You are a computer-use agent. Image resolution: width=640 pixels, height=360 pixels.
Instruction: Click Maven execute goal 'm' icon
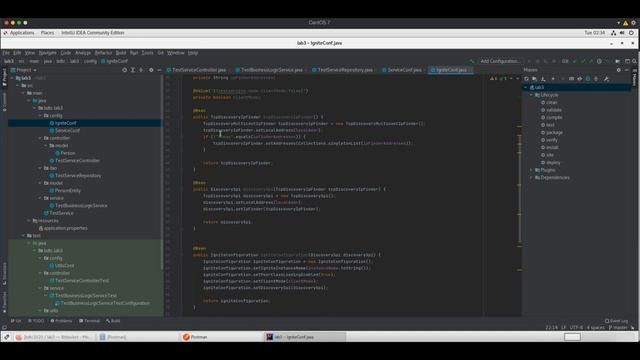click(571, 79)
